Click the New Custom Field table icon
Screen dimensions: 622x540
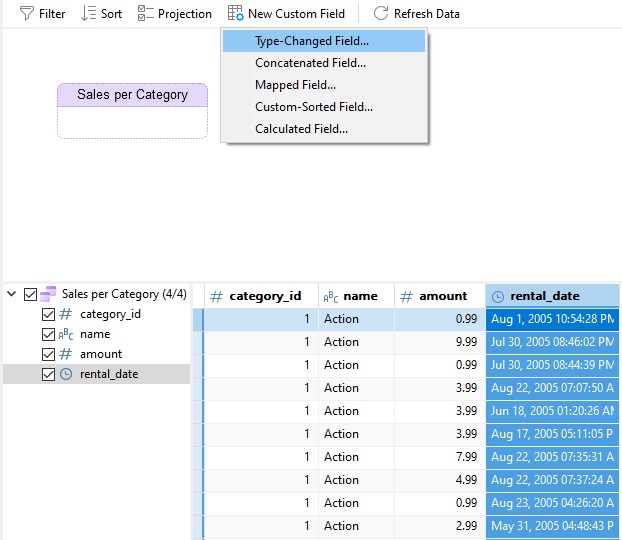click(x=236, y=13)
